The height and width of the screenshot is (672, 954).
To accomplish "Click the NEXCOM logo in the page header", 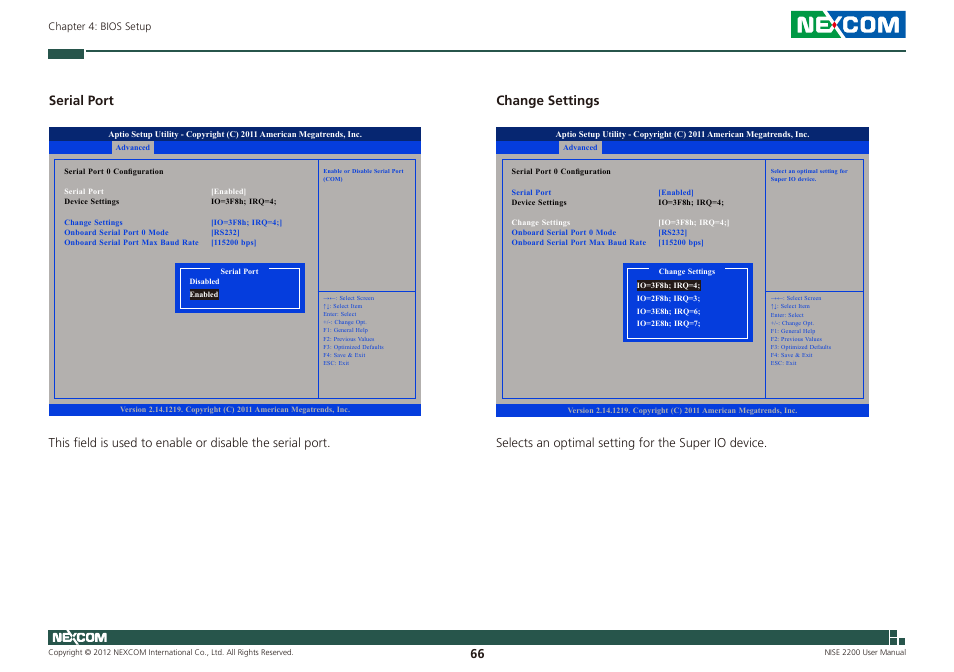I will (x=848, y=24).
